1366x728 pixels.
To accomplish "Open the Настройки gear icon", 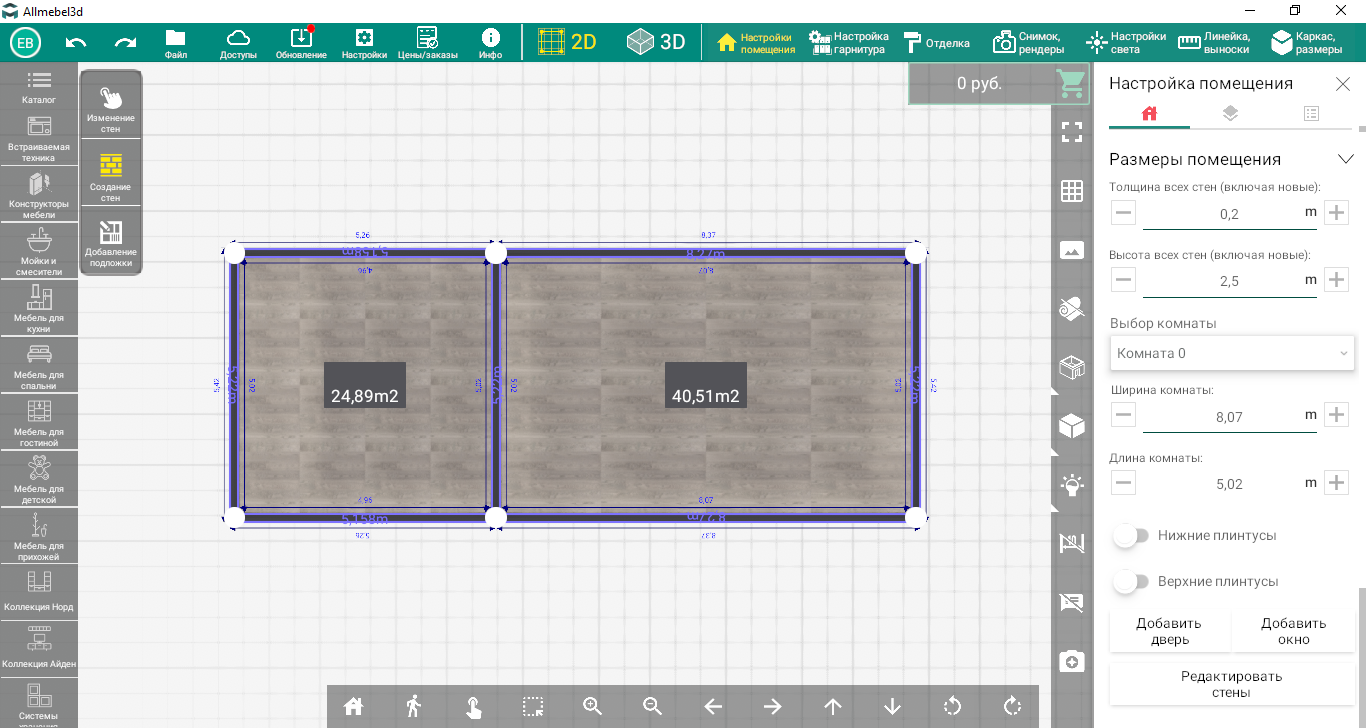I will point(364,43).
